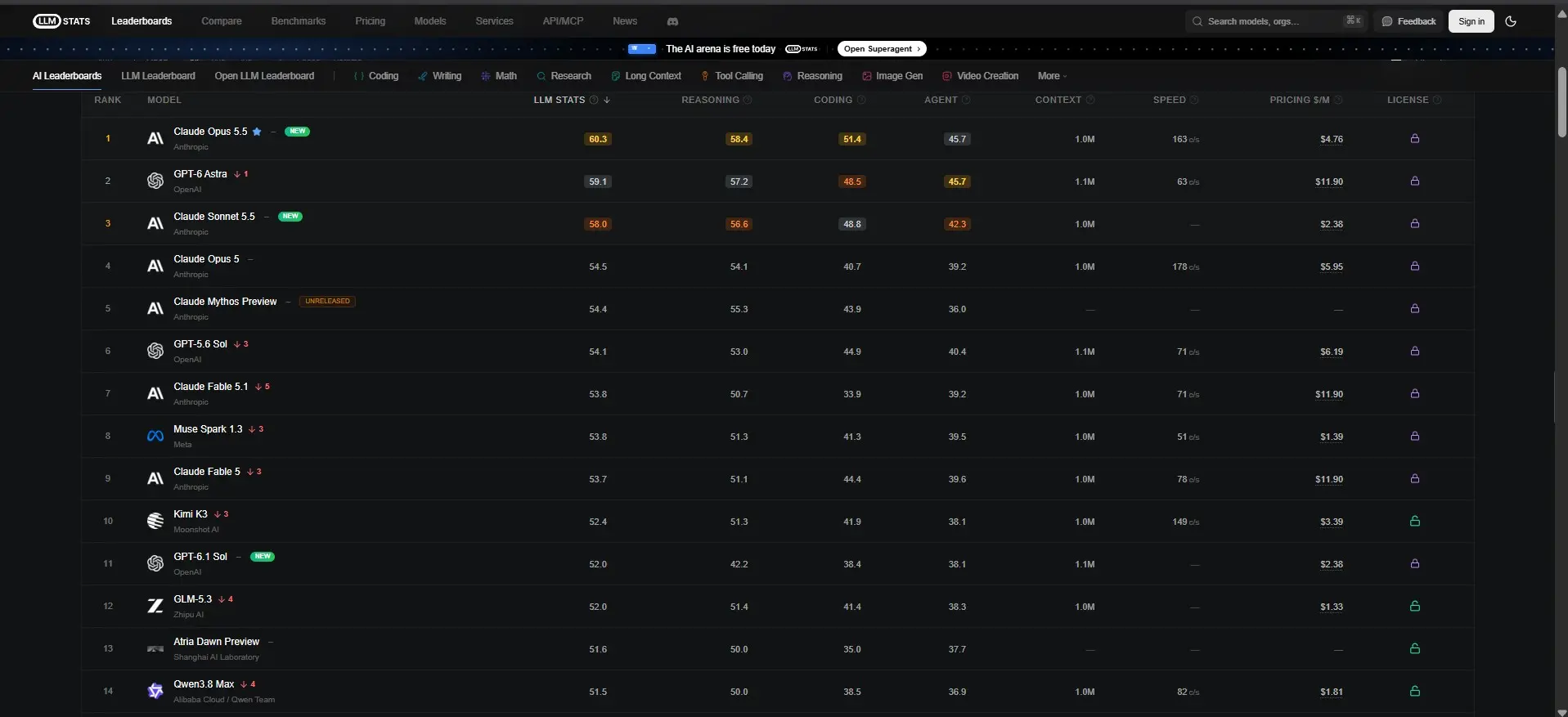Click info icon next to LICENSE header
This screenshot has width=1568, height=717.
1437,100
